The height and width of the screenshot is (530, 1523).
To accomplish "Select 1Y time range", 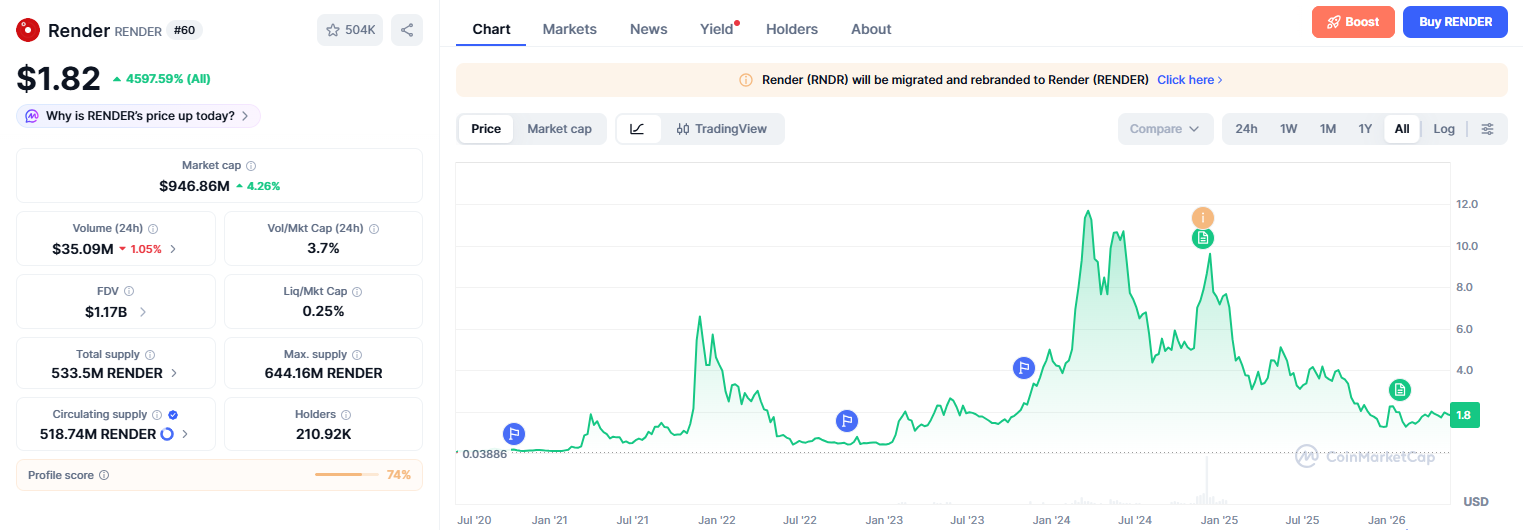I will pos(1365,129).
